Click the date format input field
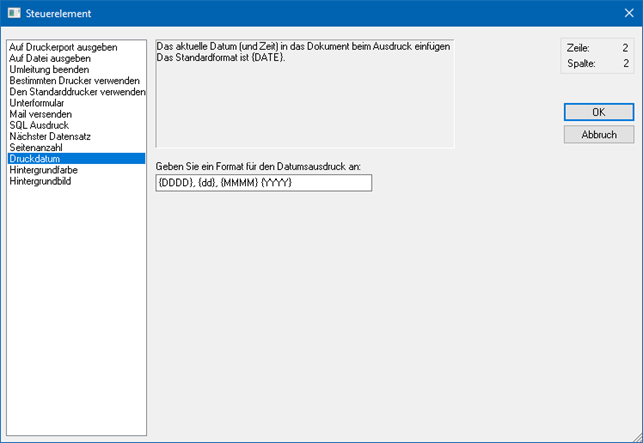643x443 pixels. point(263,183)
